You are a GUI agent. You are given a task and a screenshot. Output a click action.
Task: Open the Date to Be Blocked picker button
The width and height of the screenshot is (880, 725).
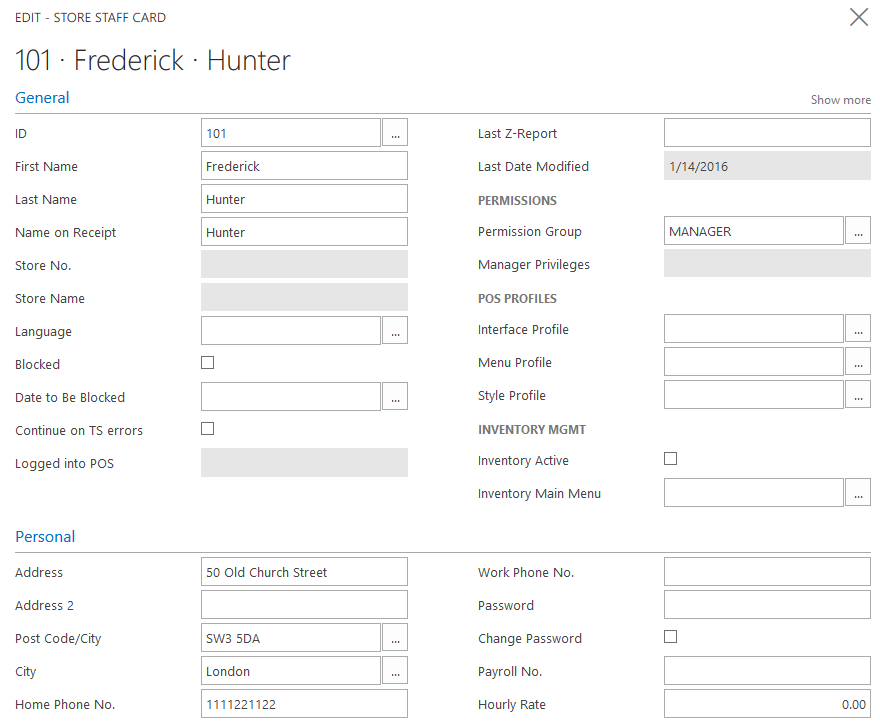395,397
